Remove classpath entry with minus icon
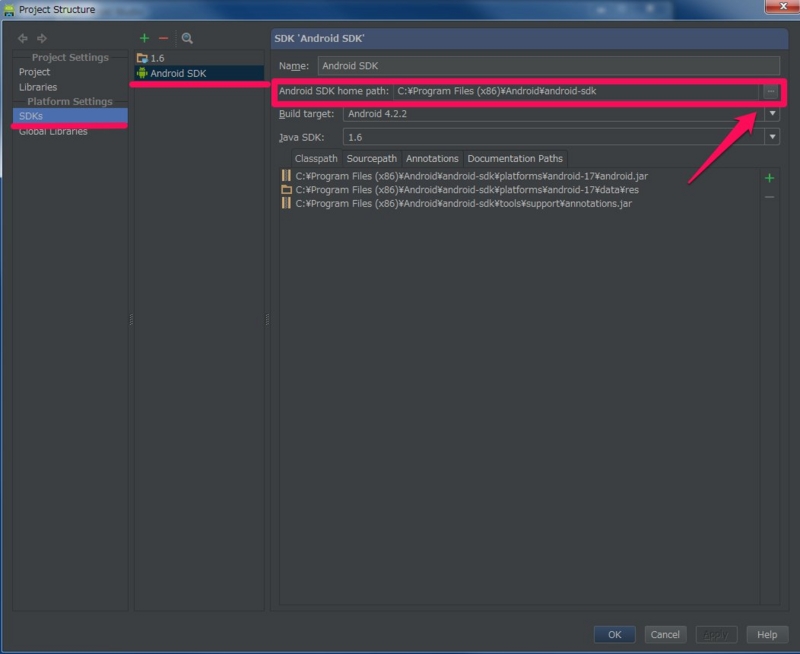 pyautogui.click(x=769, y=197)
